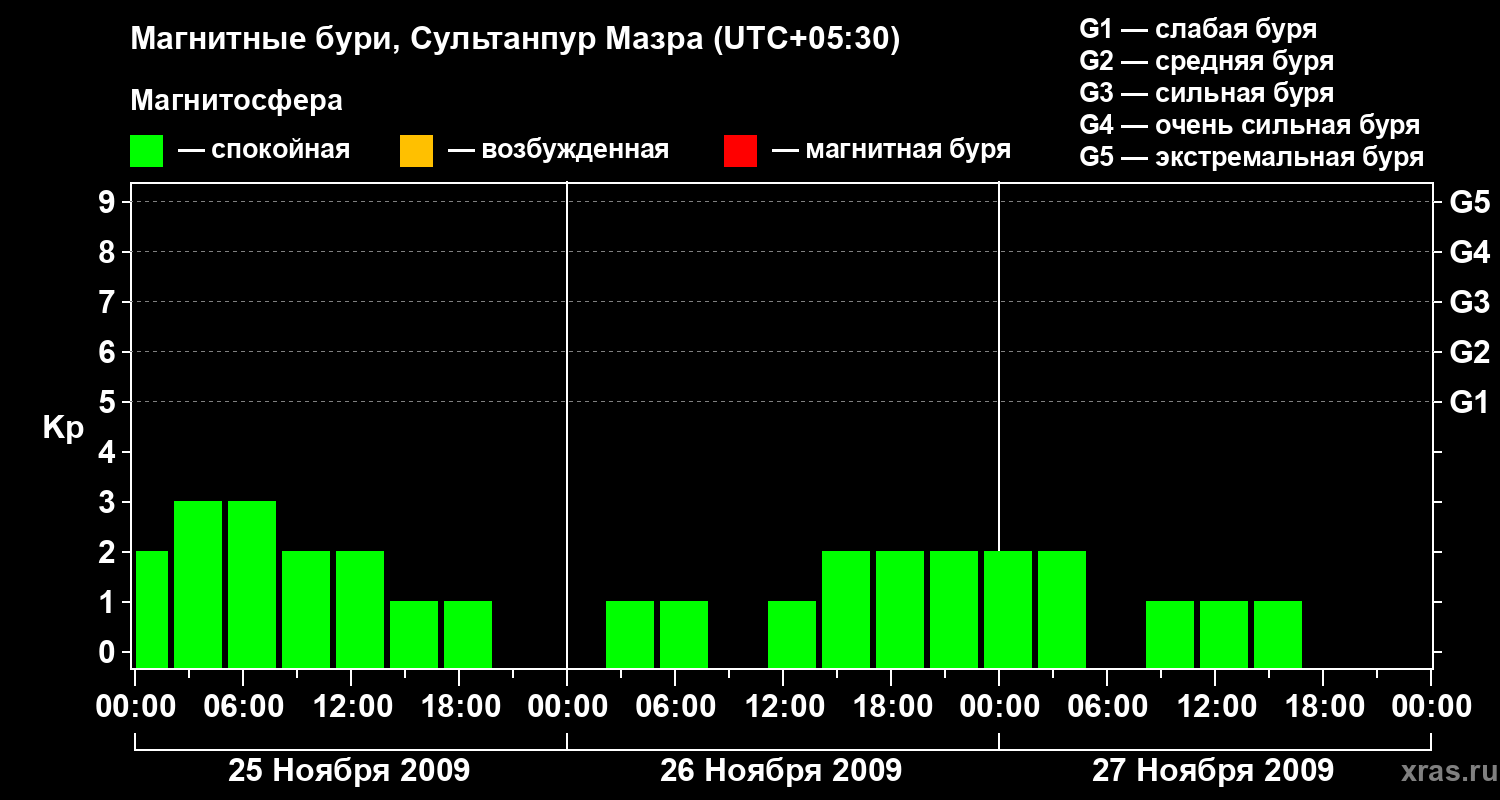Click the green 'спокойная' legend swatch
The width and height of the screenshot is (1500, 800).
point(147,151)
